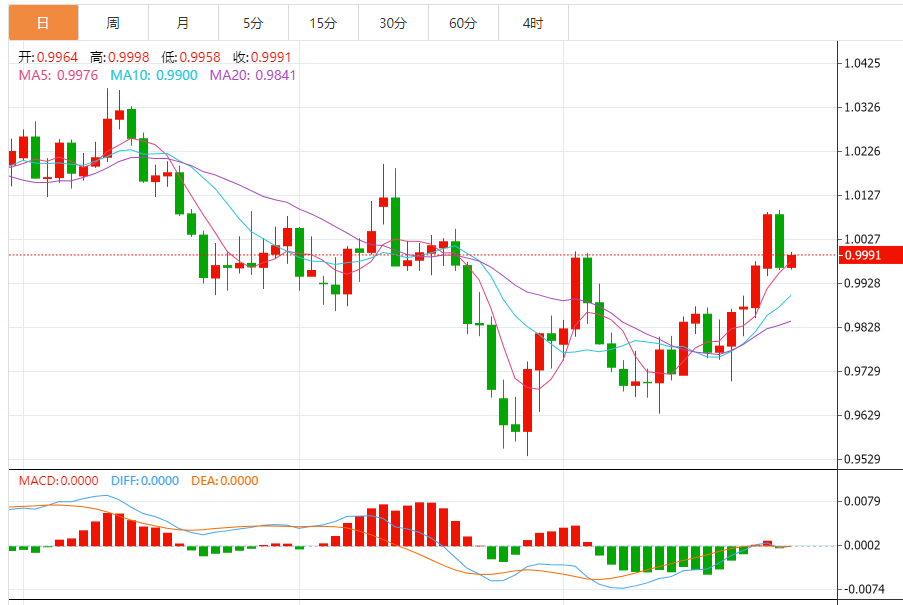Image resolution: width=903 pixels, height=605 pixels.
Task: Click the high price 0.9998 value
Action: 128,57
